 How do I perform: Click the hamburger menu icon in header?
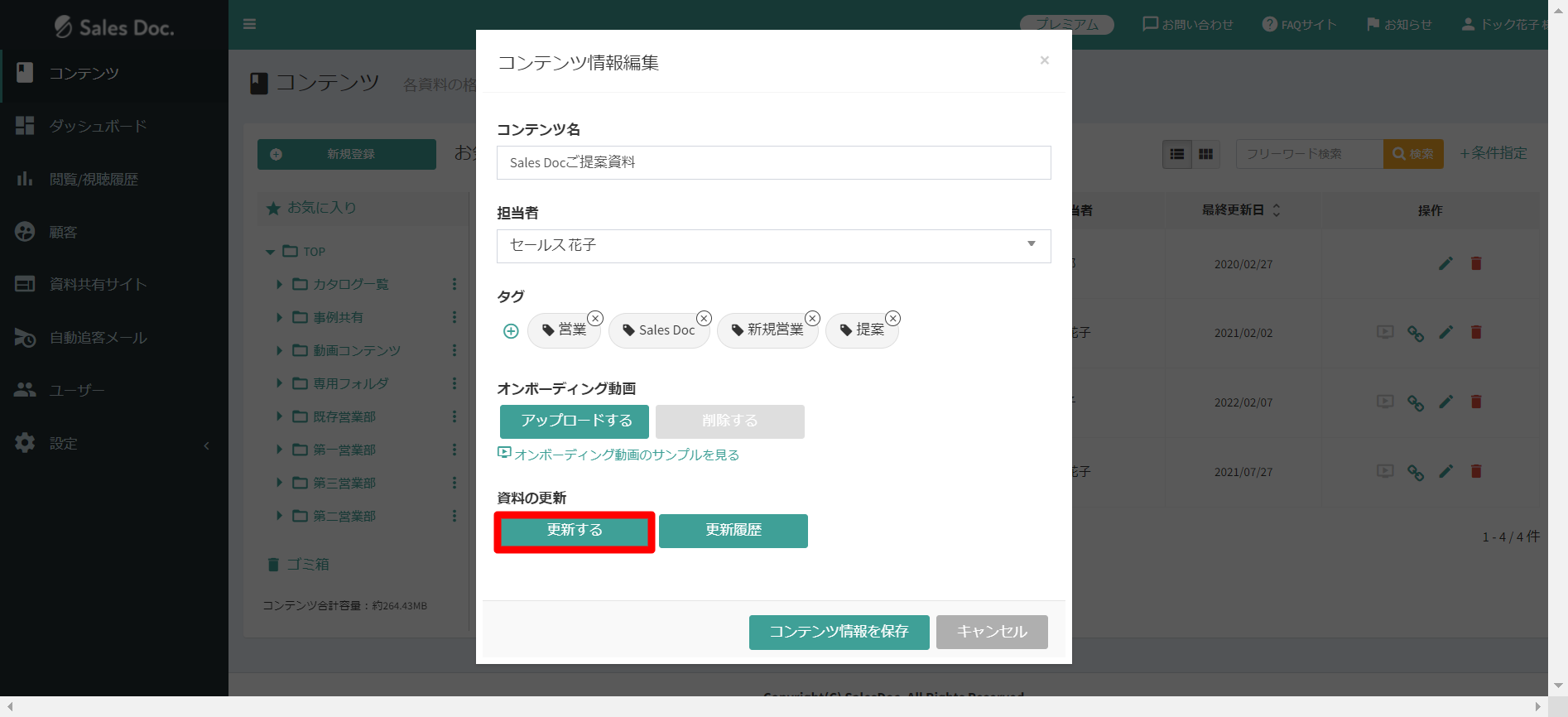coord(249,24)
